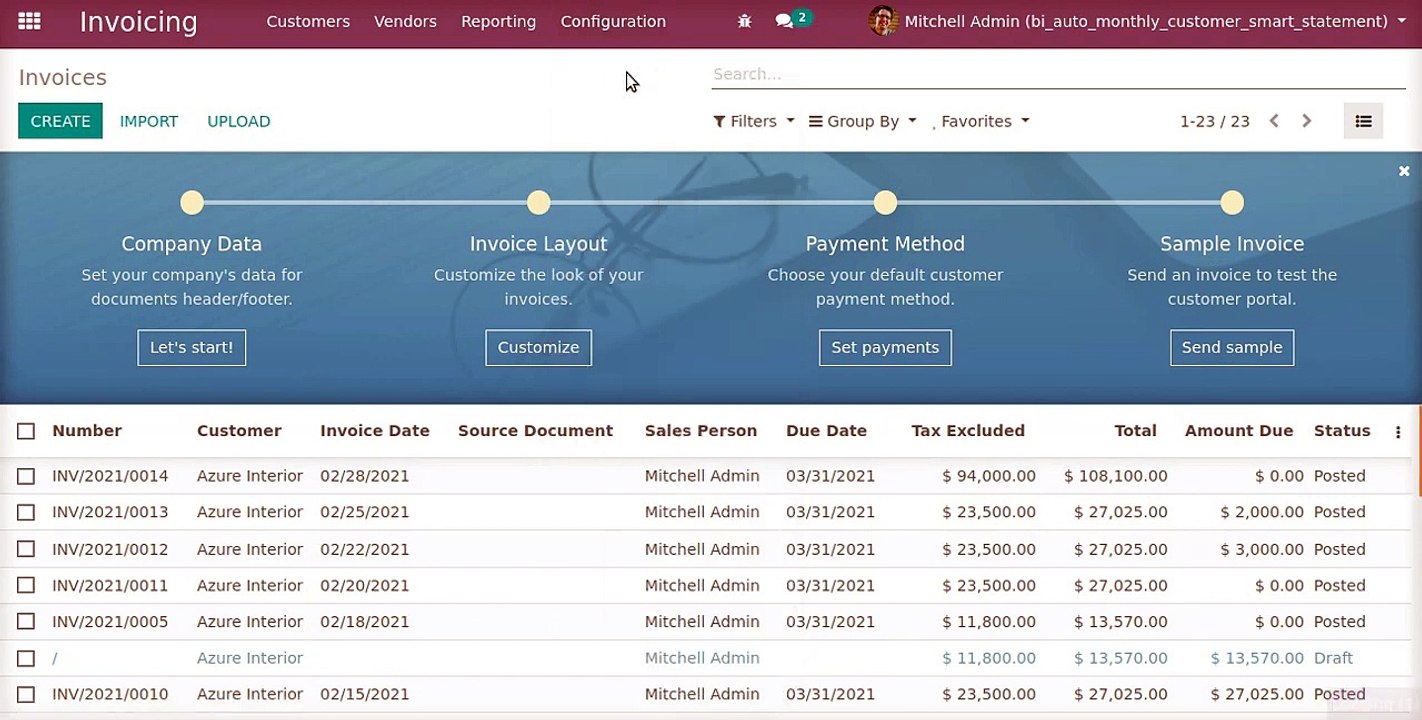Screen dimensions: 1422x720
Task: Open invoice INV/2021/0010
Action: [110, 694]
